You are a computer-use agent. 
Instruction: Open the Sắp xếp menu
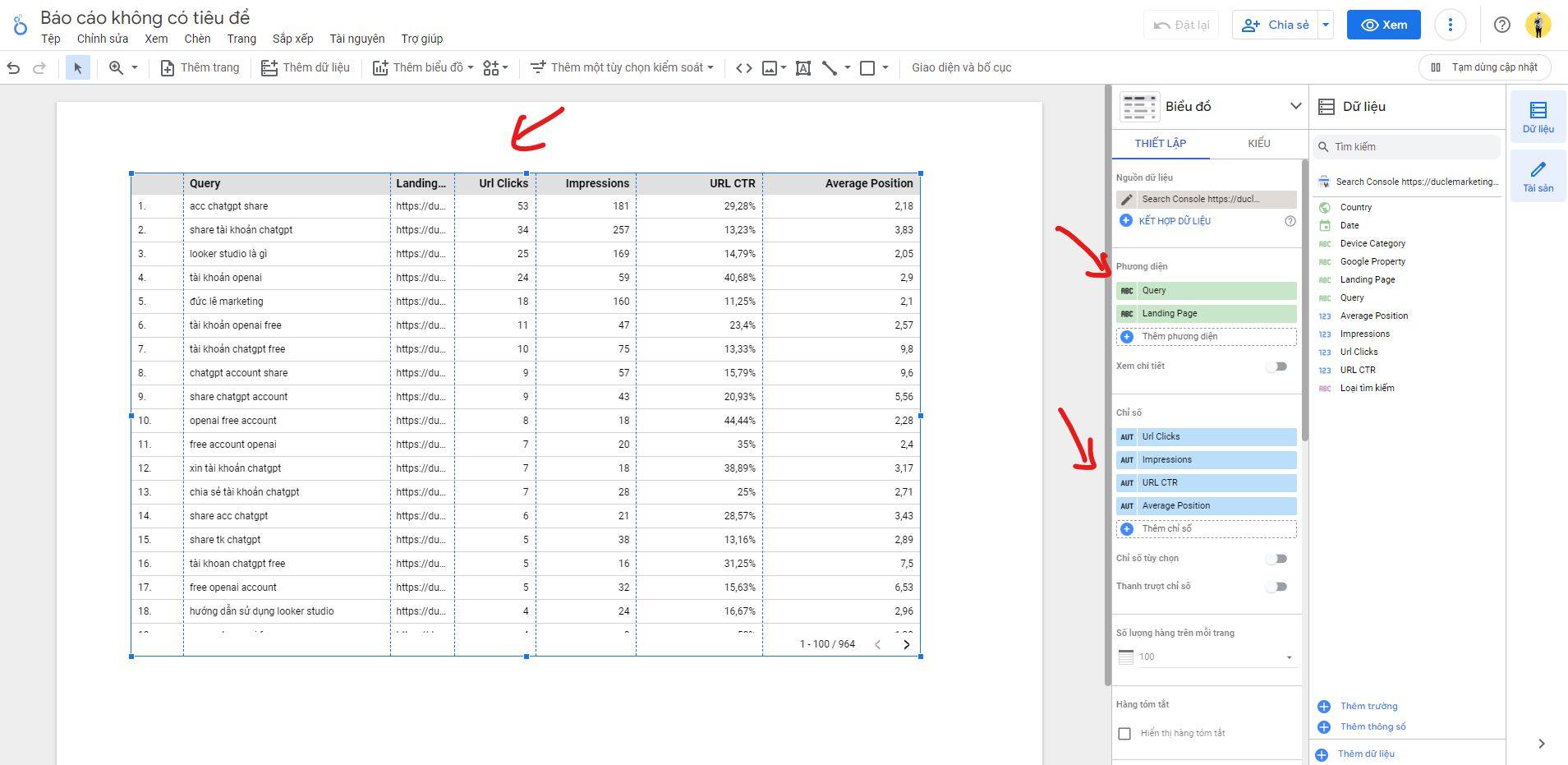point(293,39)
